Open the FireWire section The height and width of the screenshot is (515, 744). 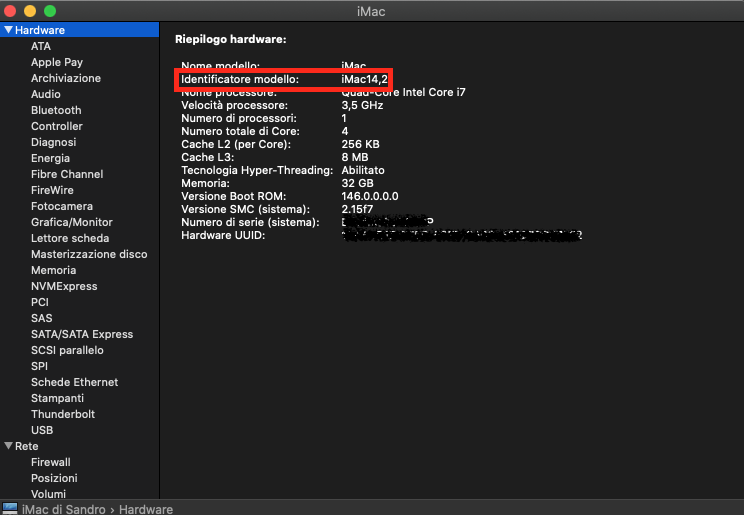click(x=52, y=190)
